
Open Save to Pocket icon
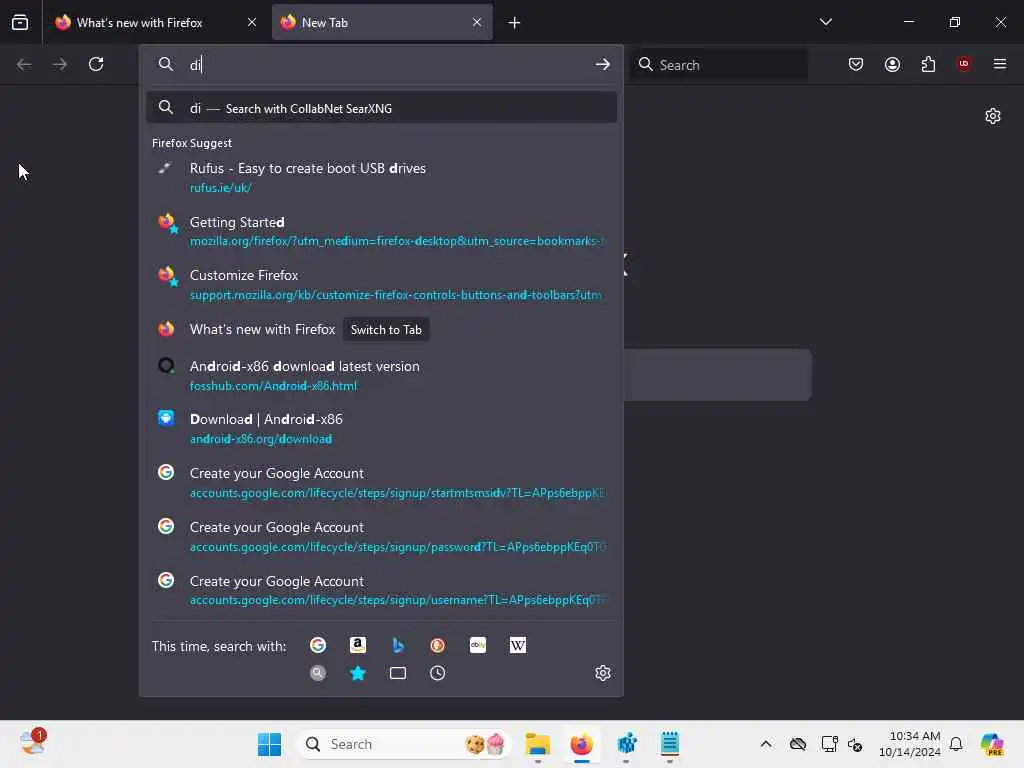pos(856,64)
